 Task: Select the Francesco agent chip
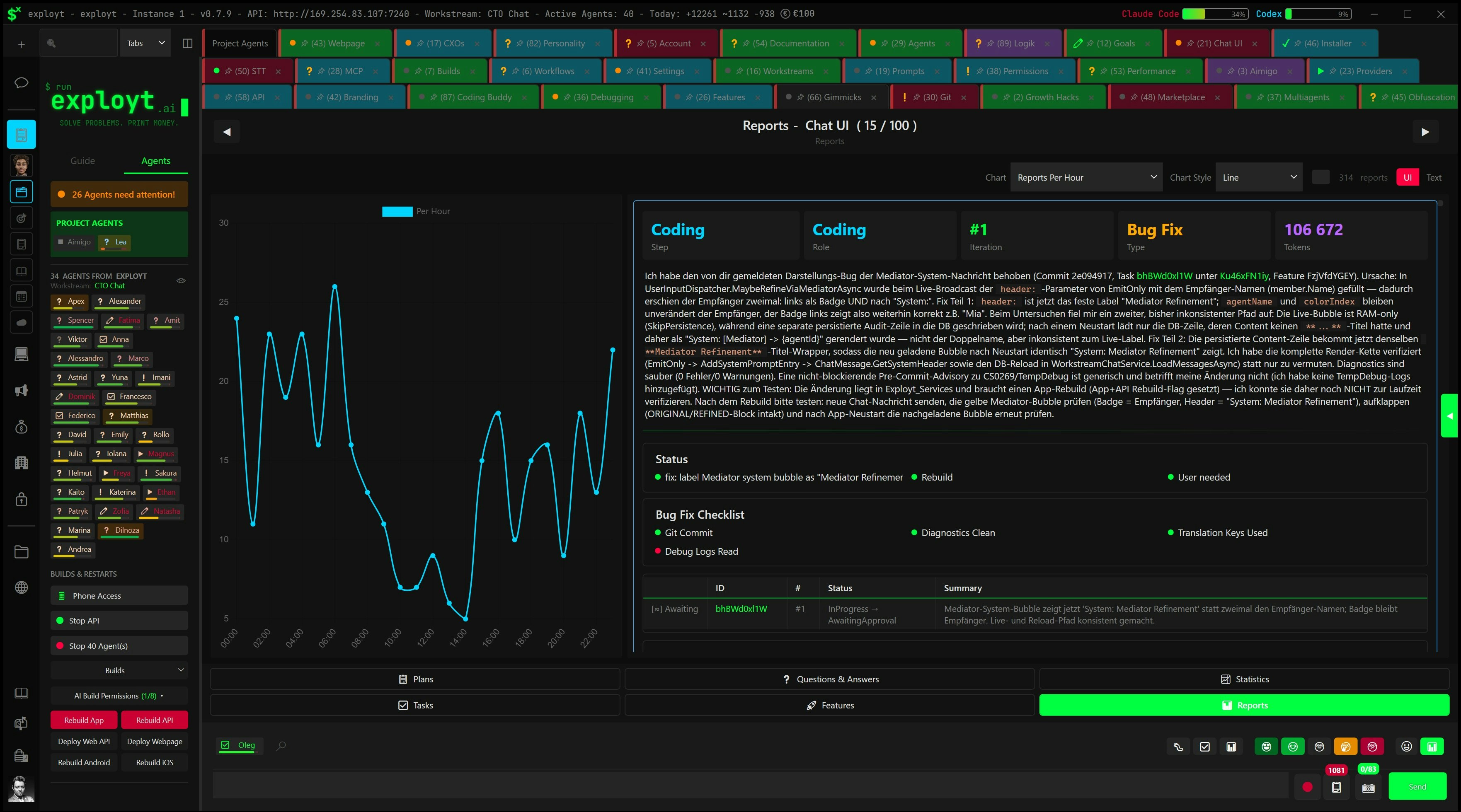coord(129,397)
